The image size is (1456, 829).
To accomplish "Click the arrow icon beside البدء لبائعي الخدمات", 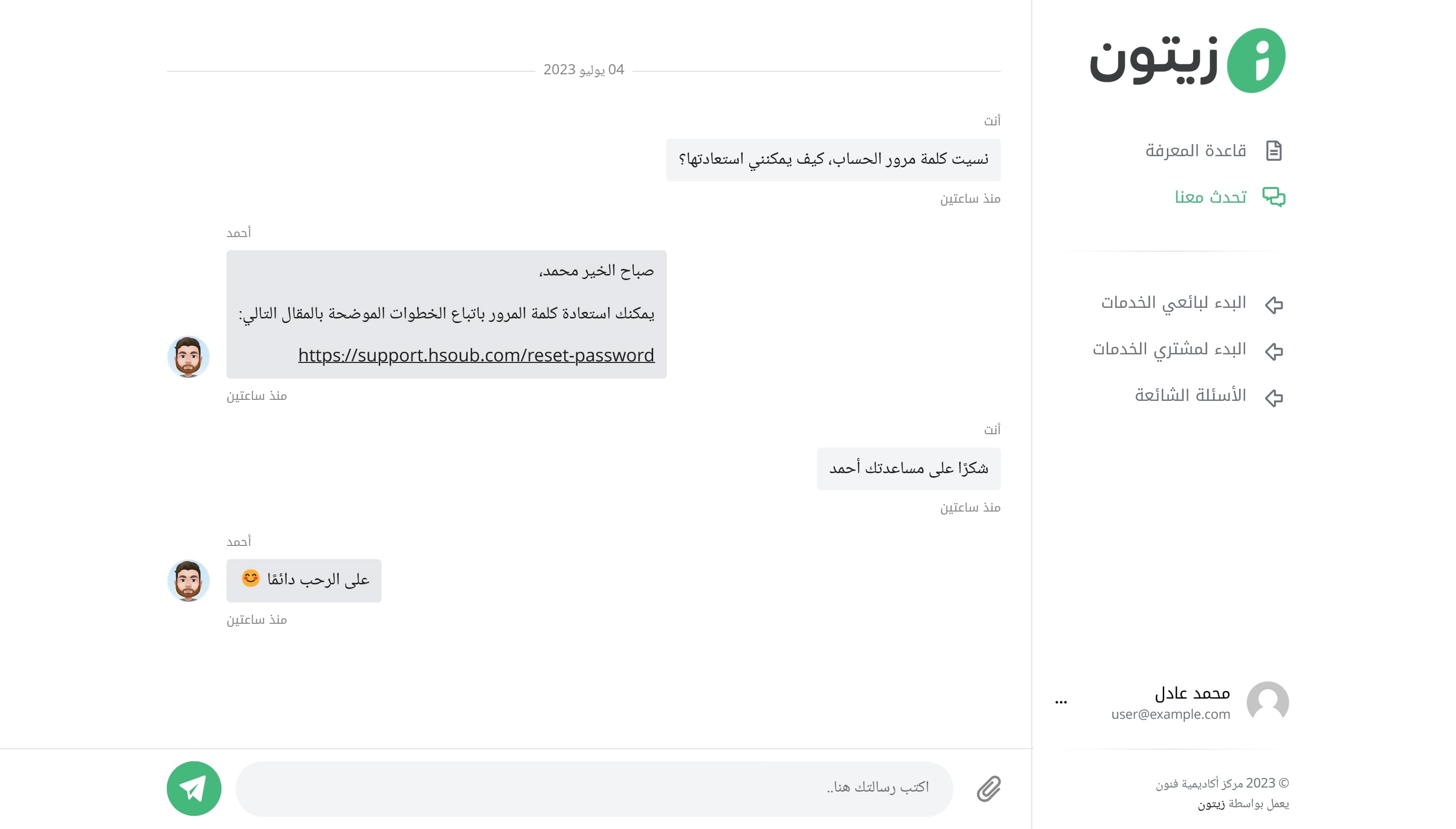I will pyautogui.click(x=1274, y=305).
